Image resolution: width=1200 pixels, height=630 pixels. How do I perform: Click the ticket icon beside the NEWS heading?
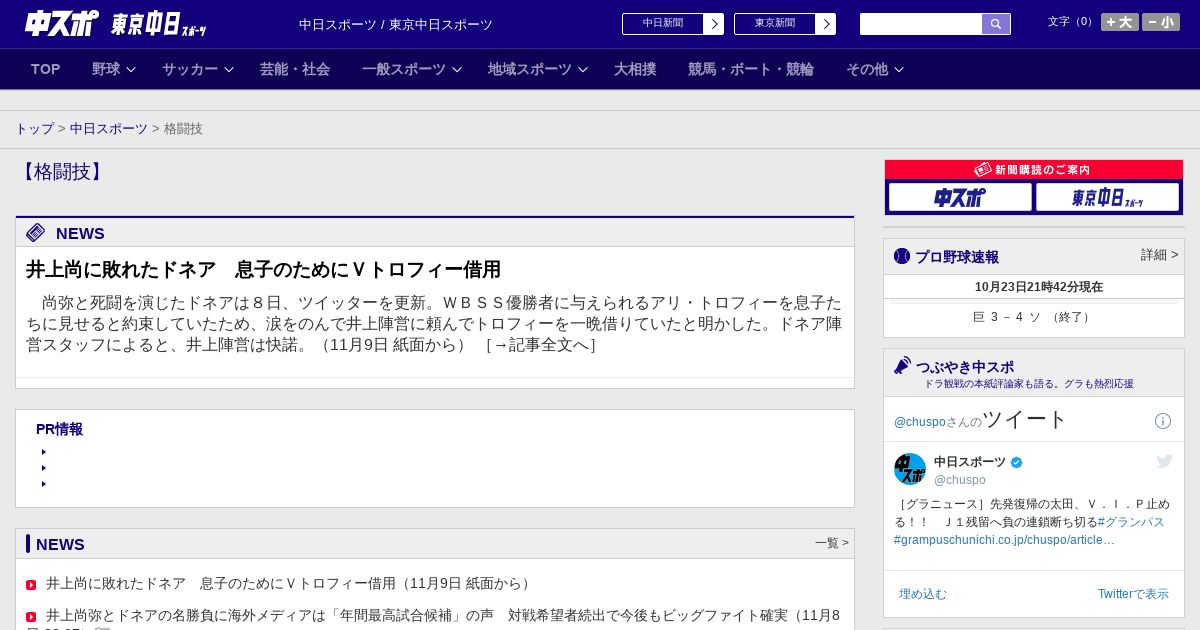click(x=35, y=233)
